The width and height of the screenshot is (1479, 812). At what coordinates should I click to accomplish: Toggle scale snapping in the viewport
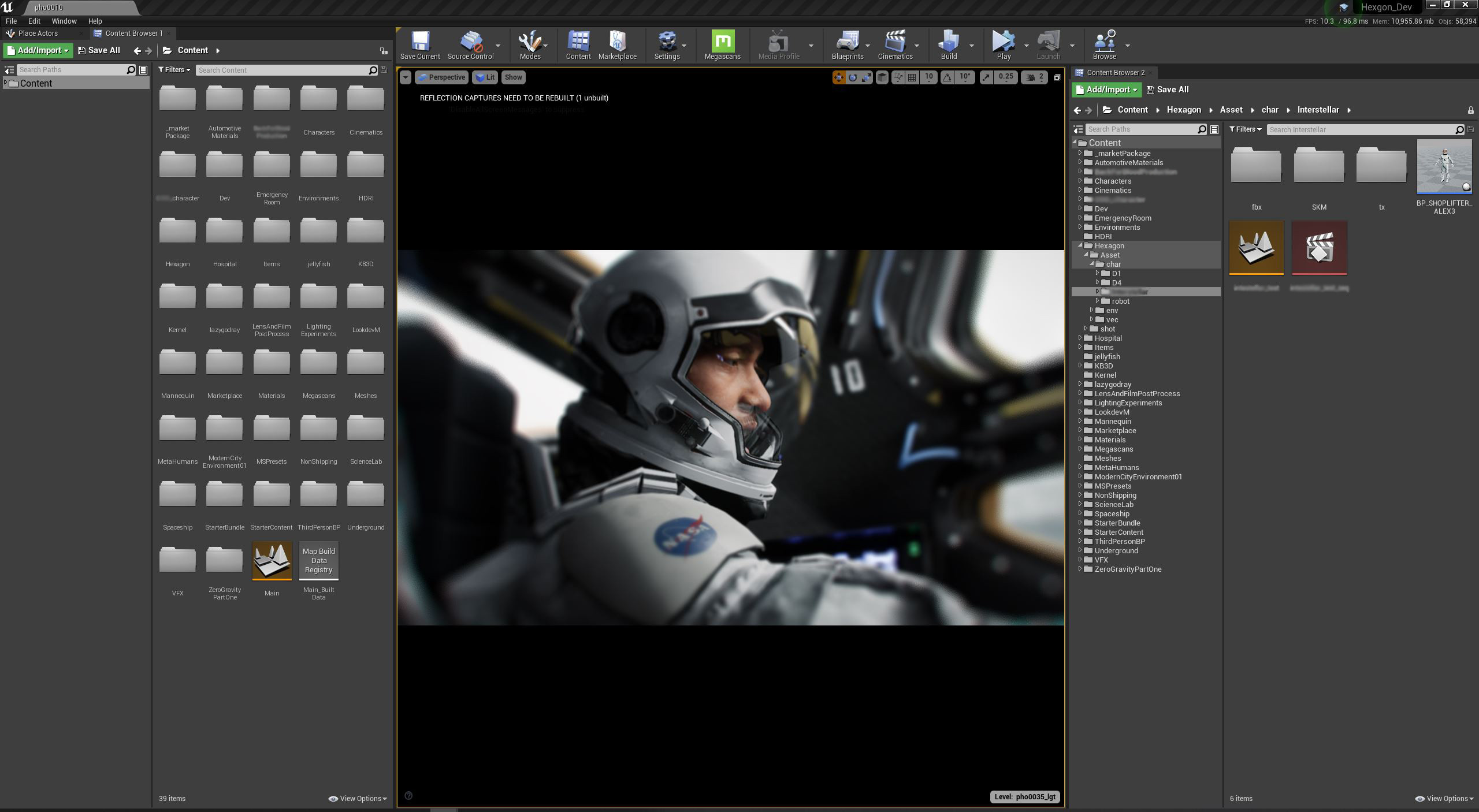(986, 77)
